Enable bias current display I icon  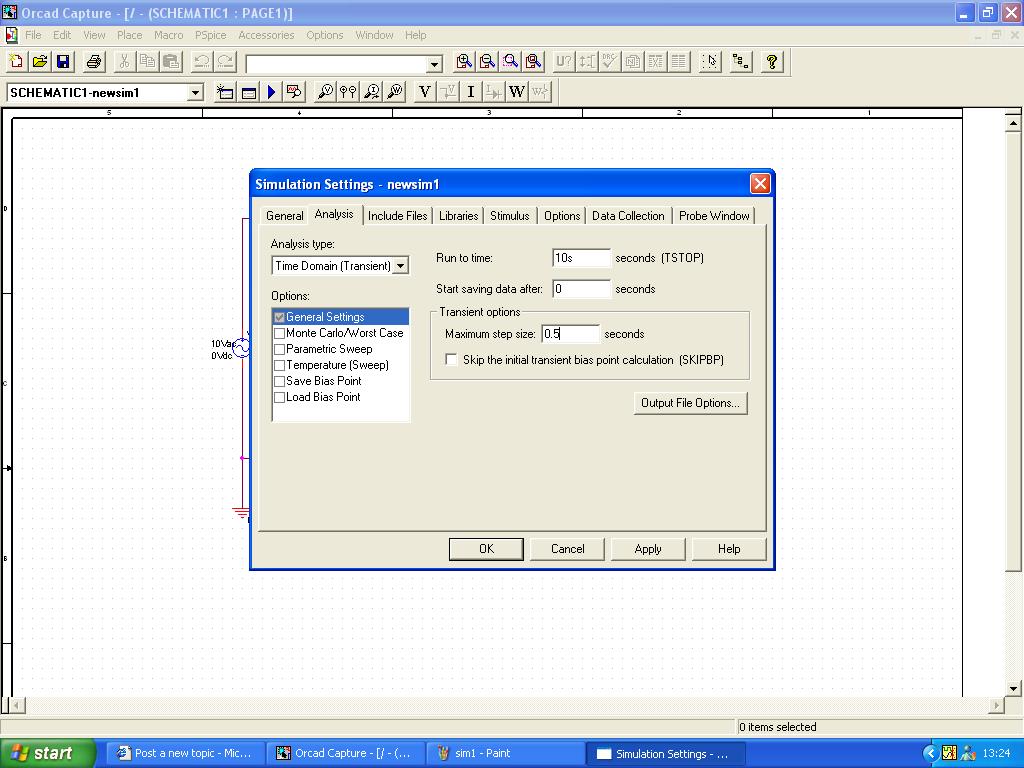click(470, 92)
